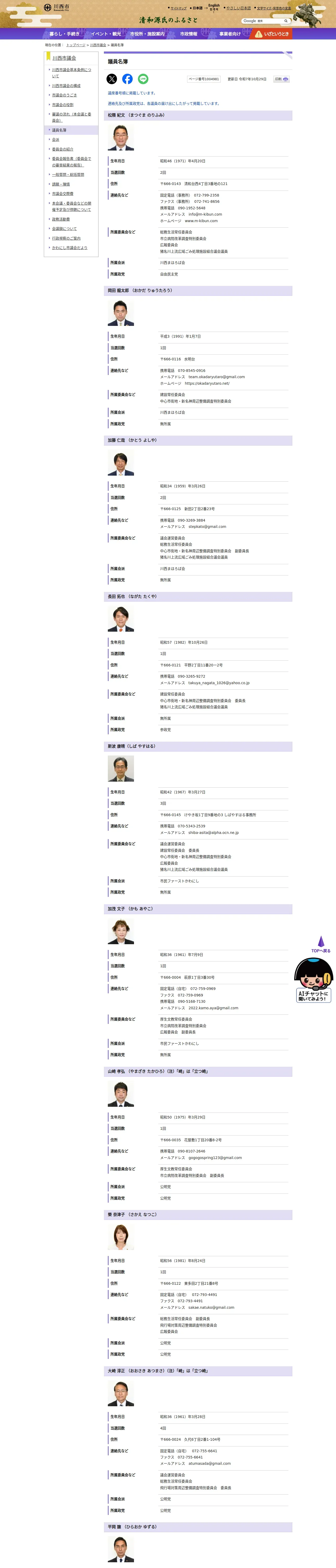The image size is (336, 1568).
Task: Open 市議会の役割 sidebar link
Action: [x=62, y=105]
